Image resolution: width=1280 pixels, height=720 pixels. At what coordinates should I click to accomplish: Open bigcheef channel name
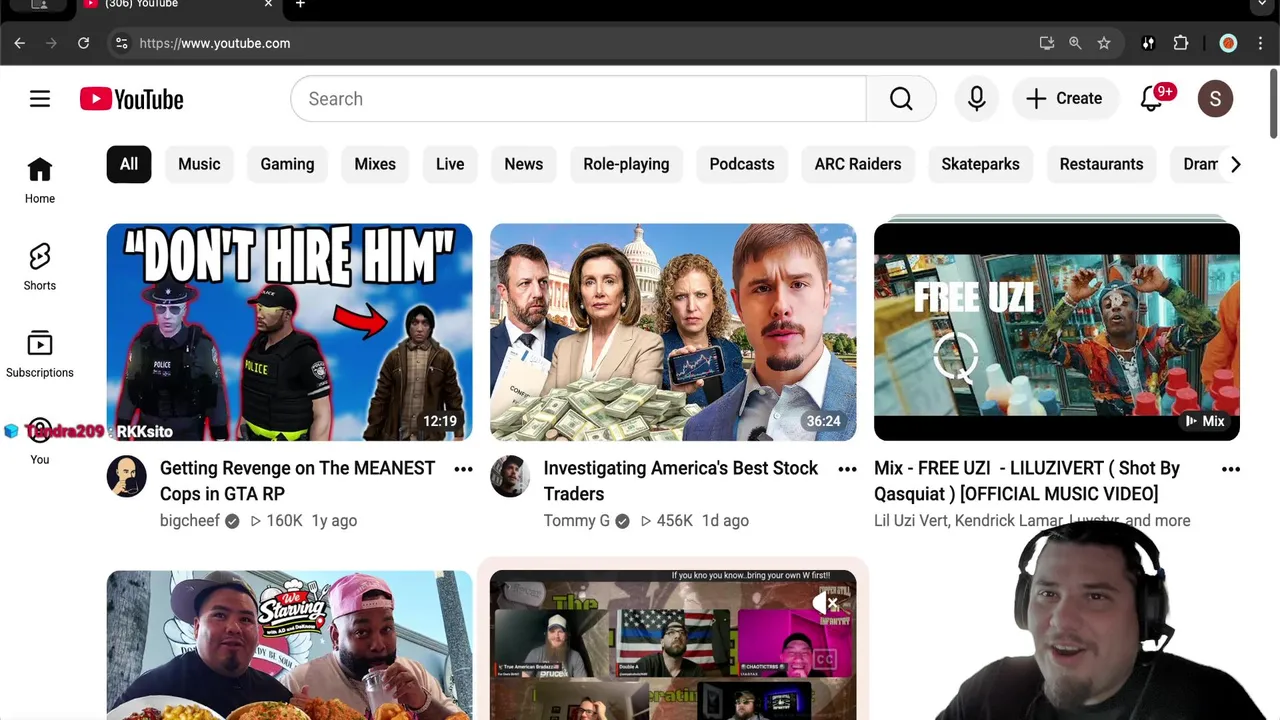(190, 521)
